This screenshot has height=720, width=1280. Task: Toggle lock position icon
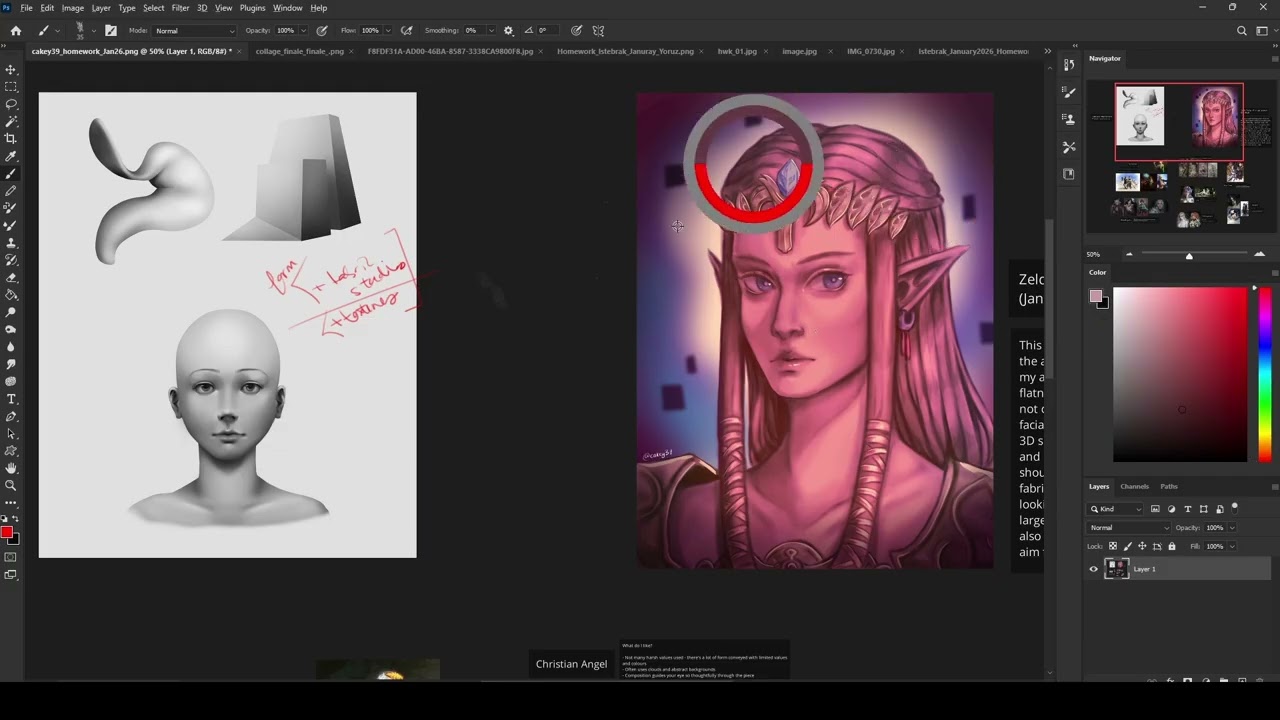coord(1142,546)
